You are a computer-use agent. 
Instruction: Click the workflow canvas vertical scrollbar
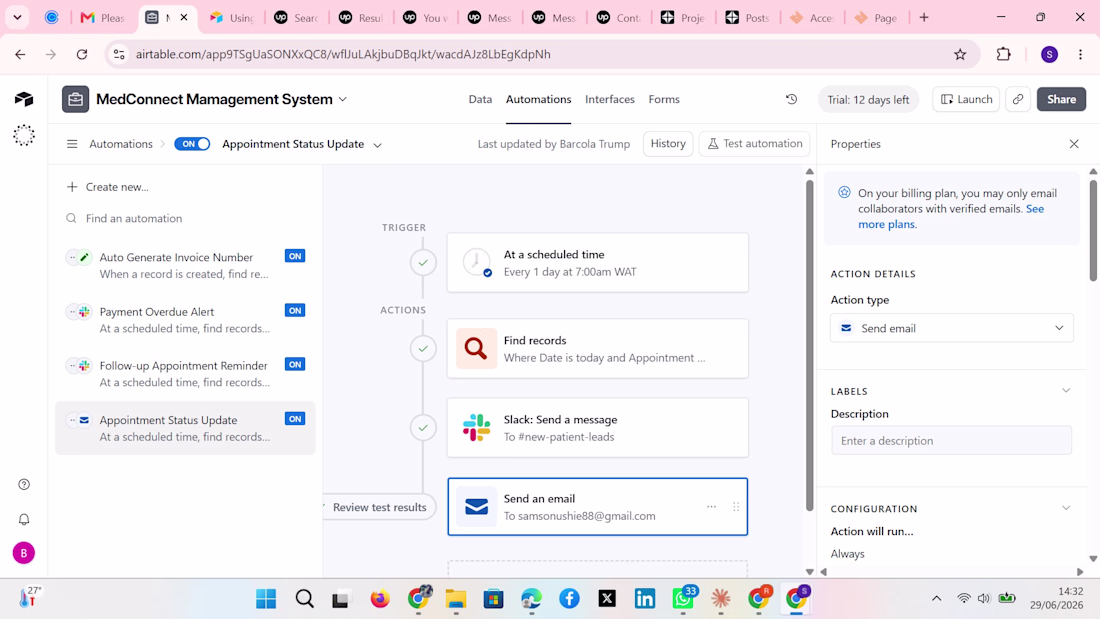click(x=810, y=344)
